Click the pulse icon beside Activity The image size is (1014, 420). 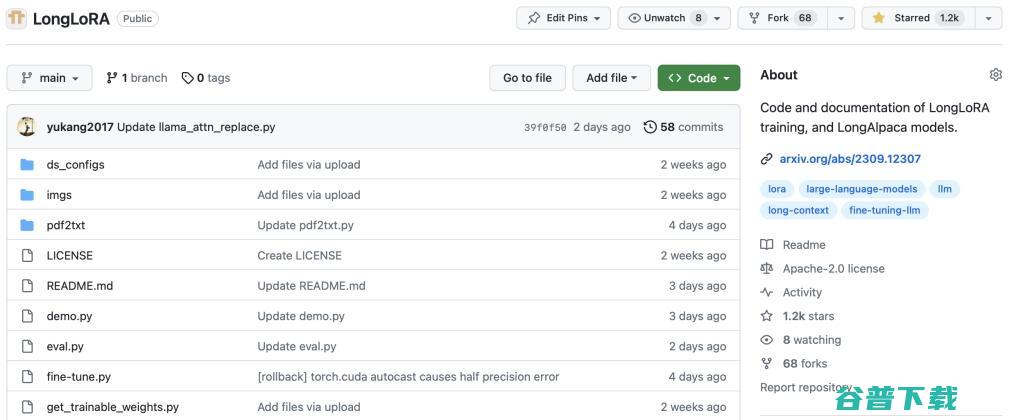pyautogui.click(x=766, y=293)
